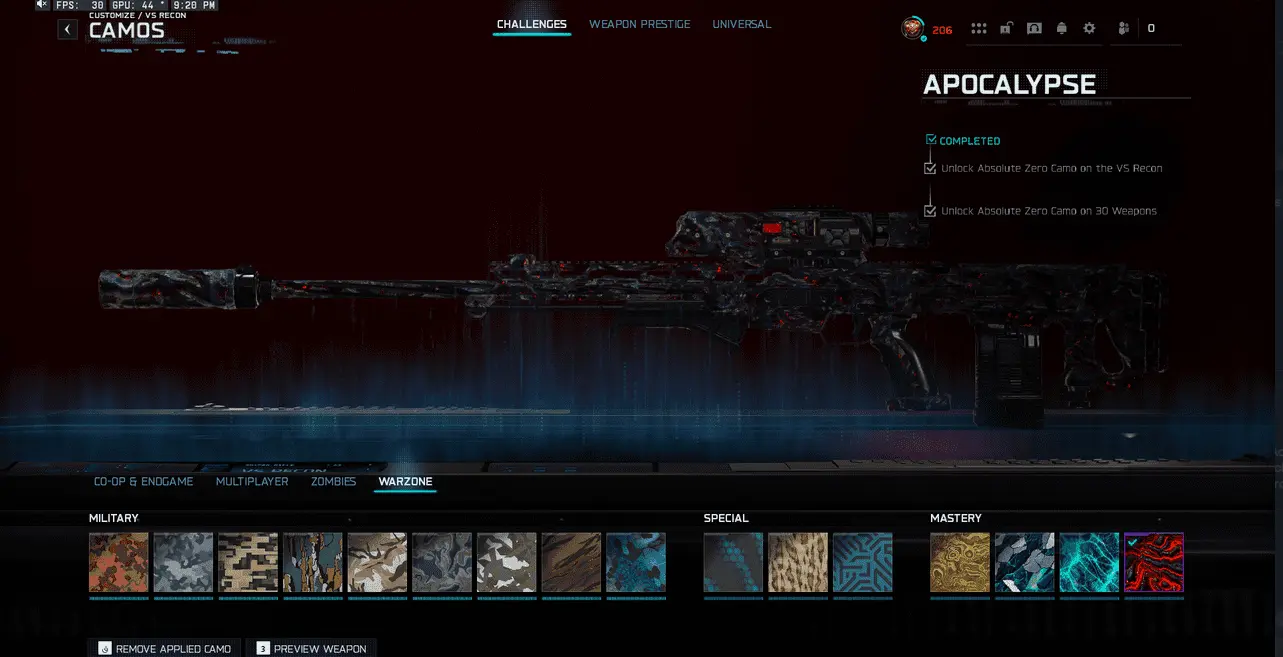Viewport: 1283px width, 657px height.
Task: Select the gold Mastery camo swatch
Action: click(x=960, y=562)
